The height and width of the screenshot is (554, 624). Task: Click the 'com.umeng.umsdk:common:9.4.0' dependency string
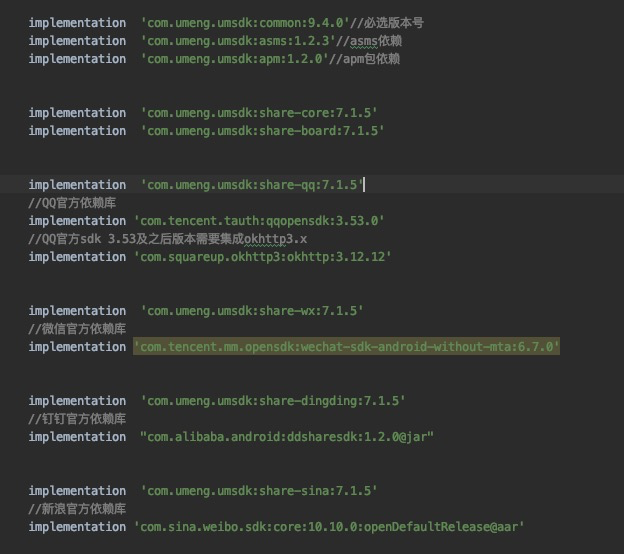(x=245, y=23)
